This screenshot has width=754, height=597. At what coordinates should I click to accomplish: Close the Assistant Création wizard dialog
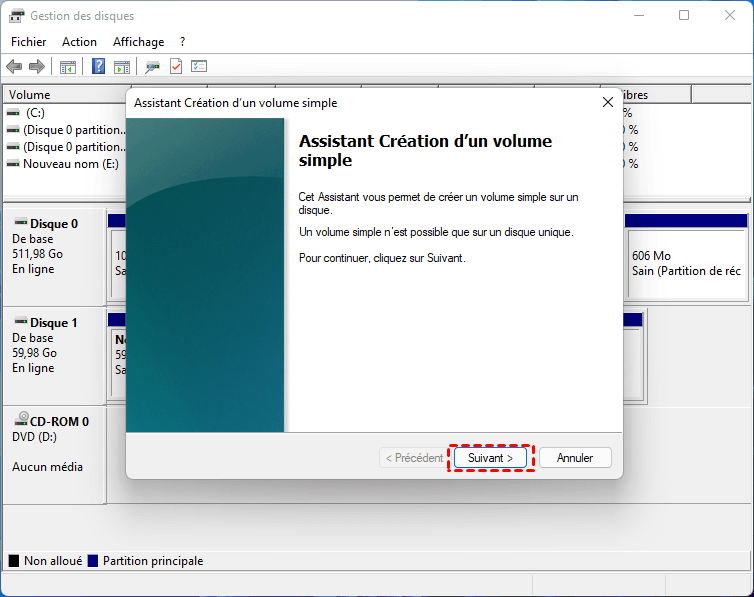(x=608, y=102)
